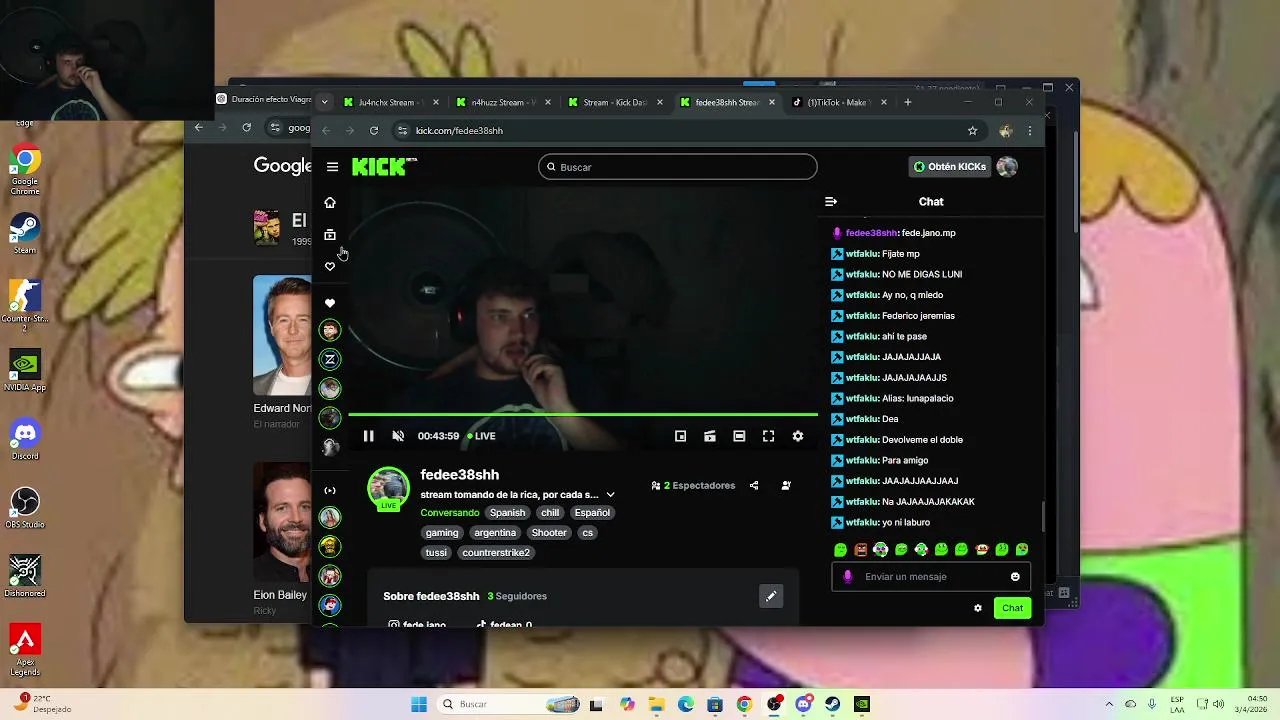Select the countrerstrike2 tag
This screenshot has width=1280, height=720.
coord(496,552)
